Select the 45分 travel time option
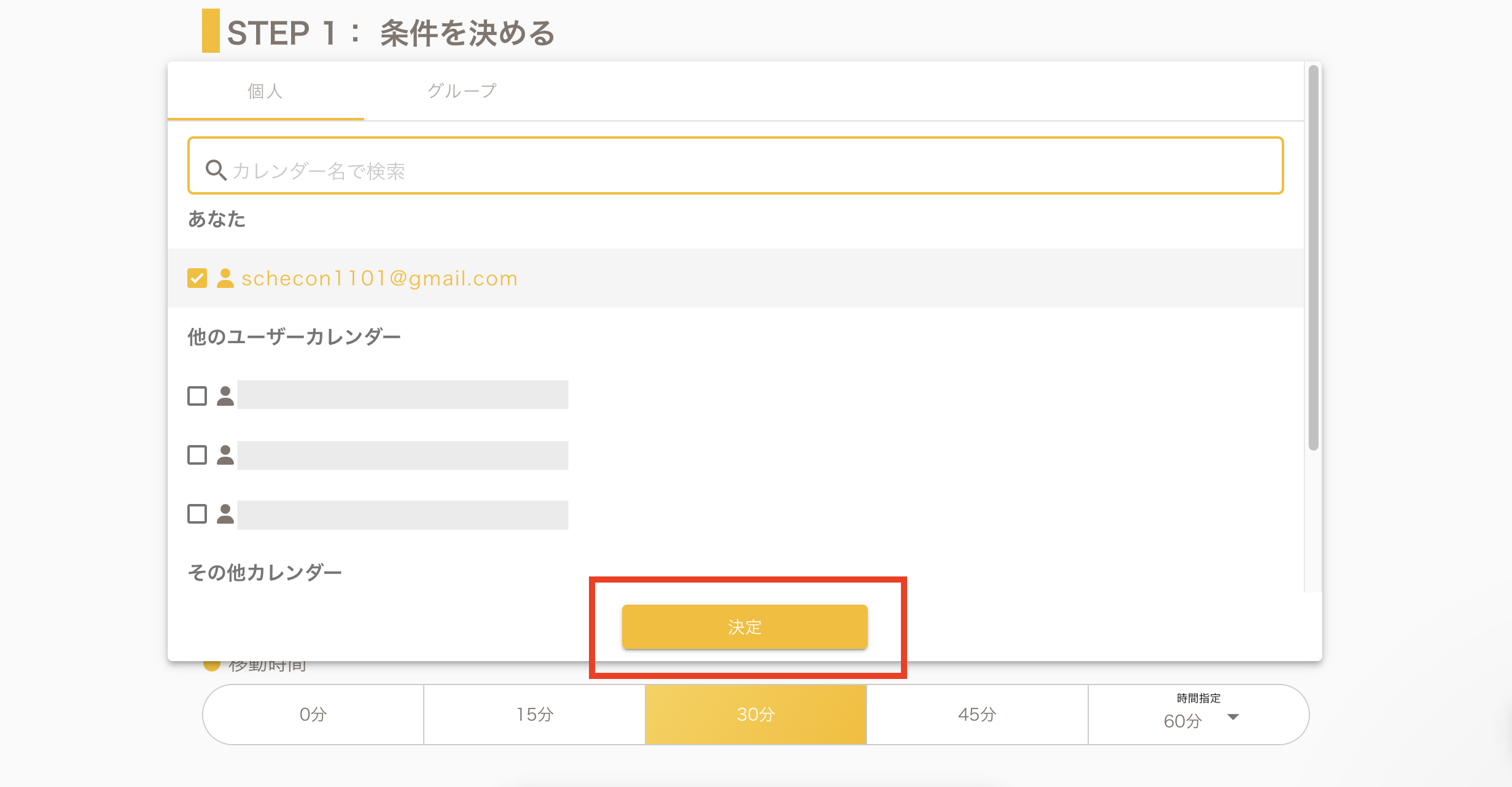 [977, 715]
